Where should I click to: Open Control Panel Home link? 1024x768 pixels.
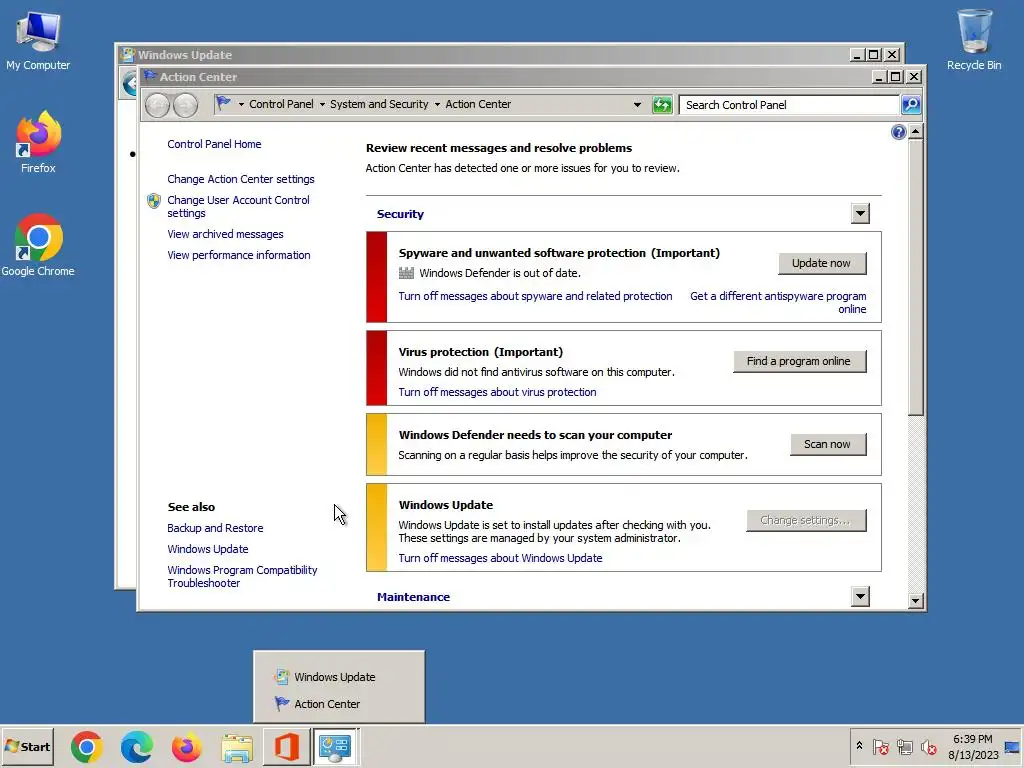click(214, 144)
